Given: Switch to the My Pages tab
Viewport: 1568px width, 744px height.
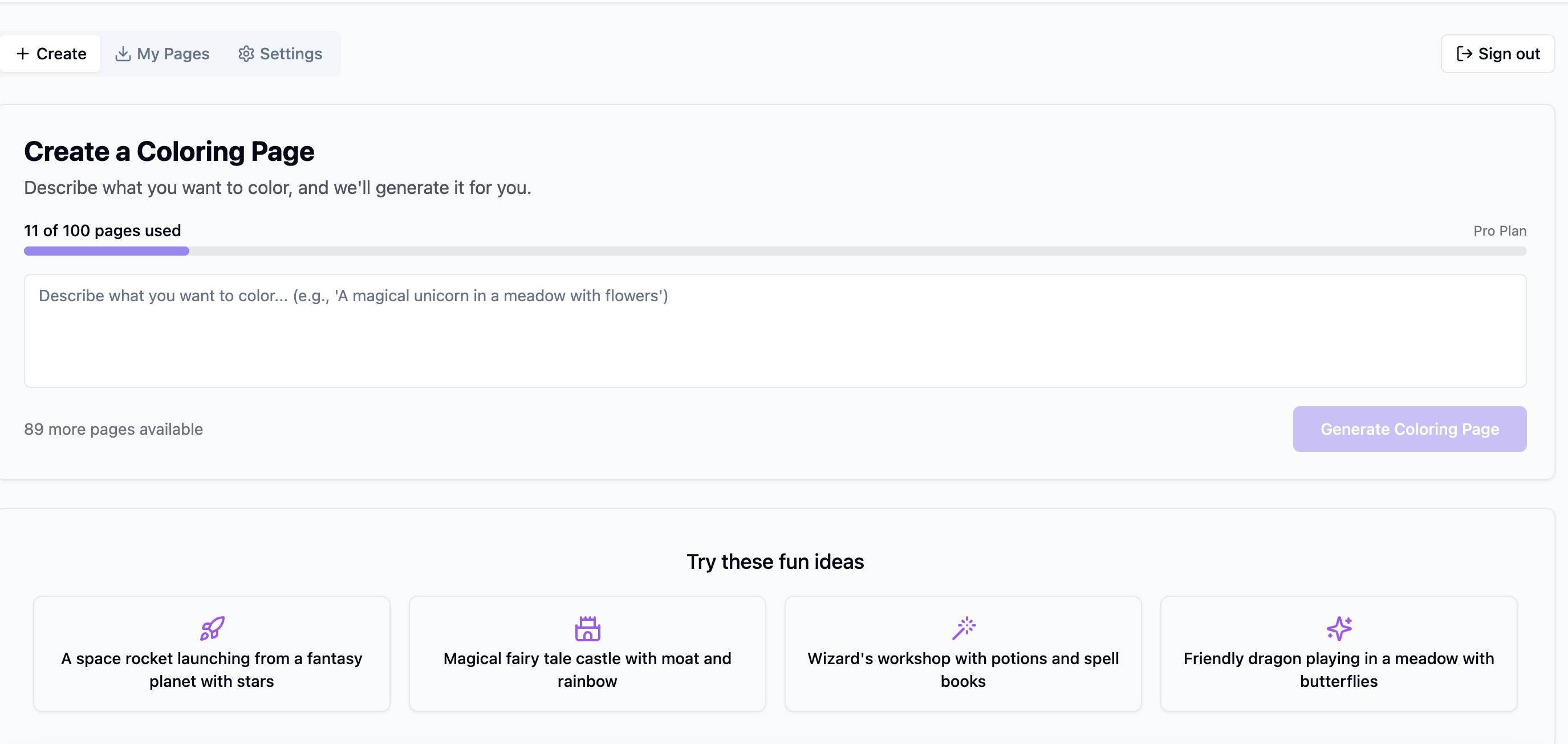Looking at the screenshot, I should pos(163,54).
